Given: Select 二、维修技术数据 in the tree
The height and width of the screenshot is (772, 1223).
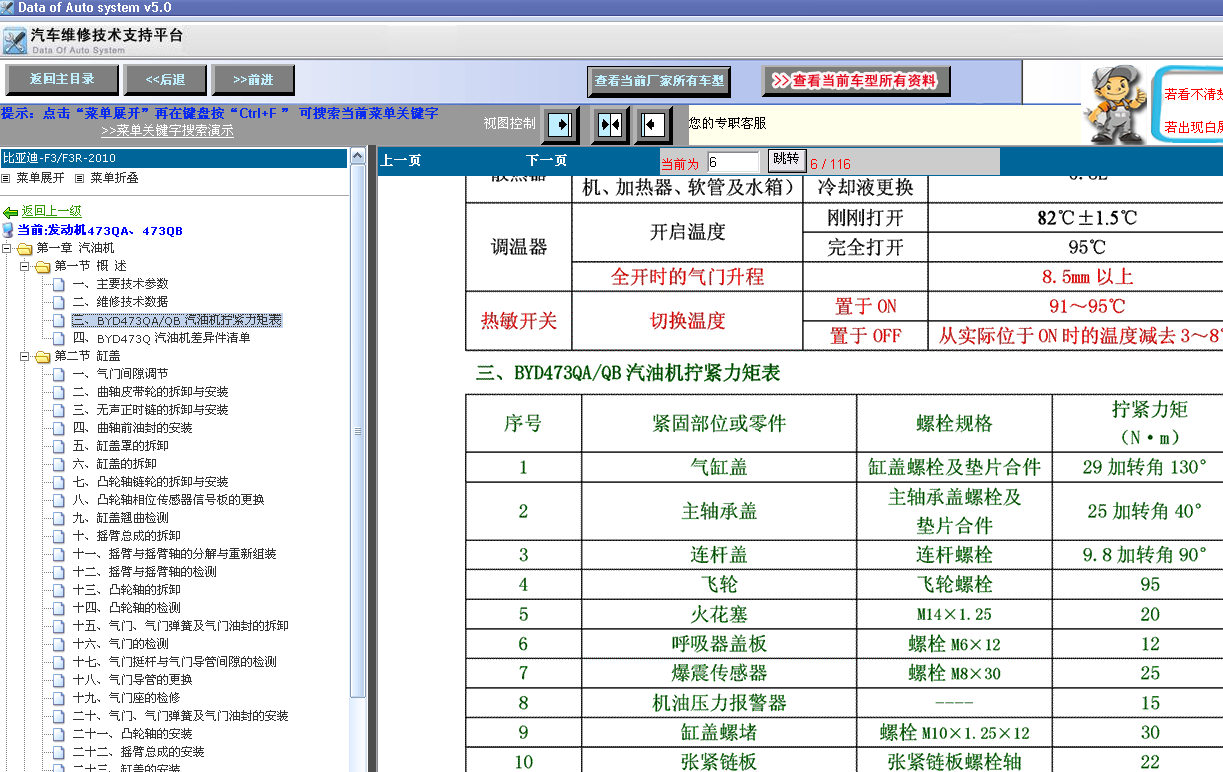Looking at the screenshot, I should (120, 302).
